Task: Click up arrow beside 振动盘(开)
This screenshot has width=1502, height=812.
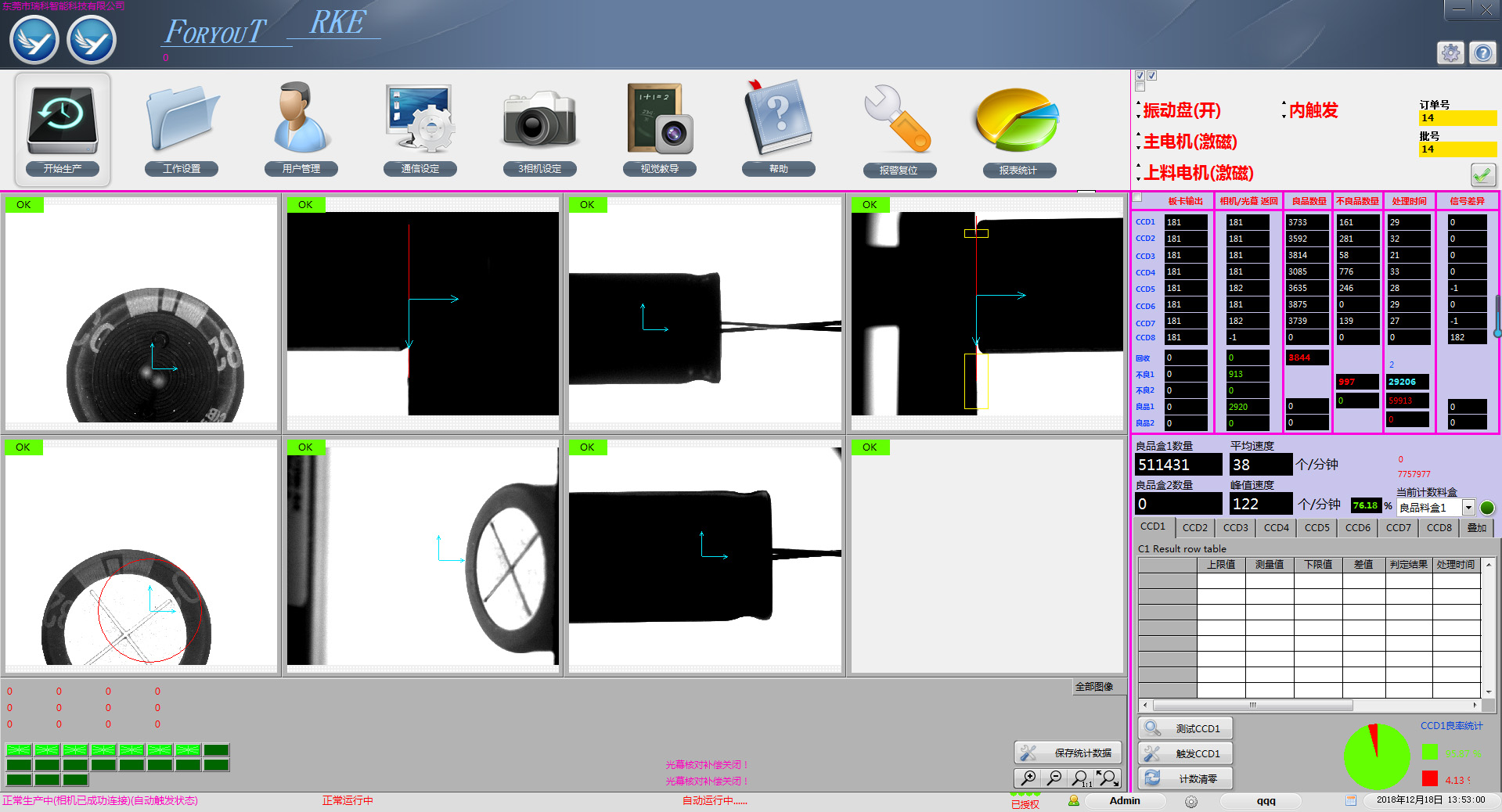Action: coord(1138,103)
